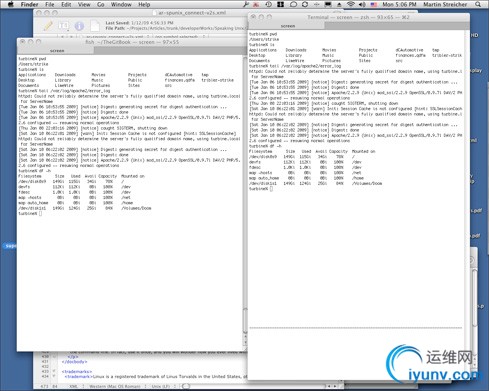Click the fish TheGitBook terminal title bar

[x=132, y=42]
